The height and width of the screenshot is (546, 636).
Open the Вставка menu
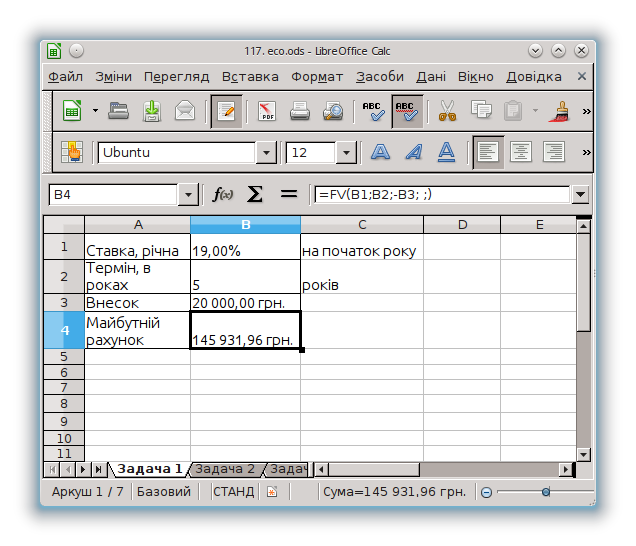(250, 77)
